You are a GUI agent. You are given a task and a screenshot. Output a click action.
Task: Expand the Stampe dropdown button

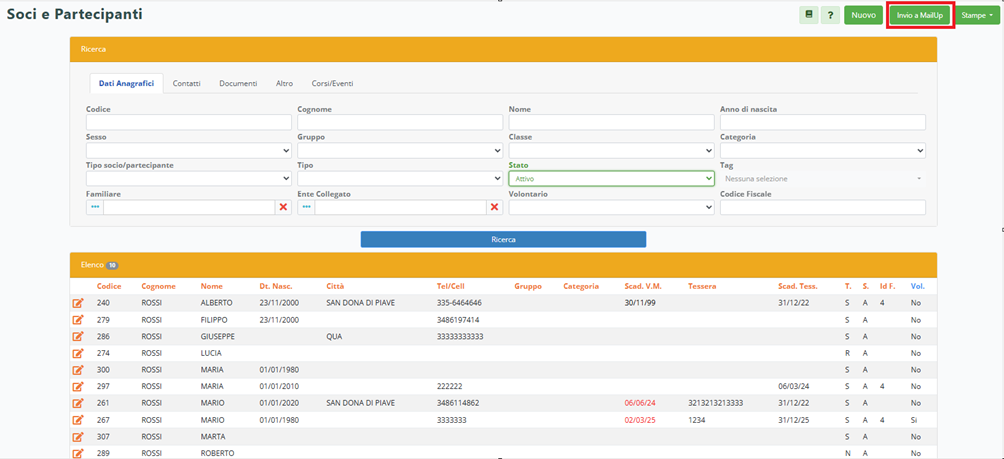tap(976, 15)
